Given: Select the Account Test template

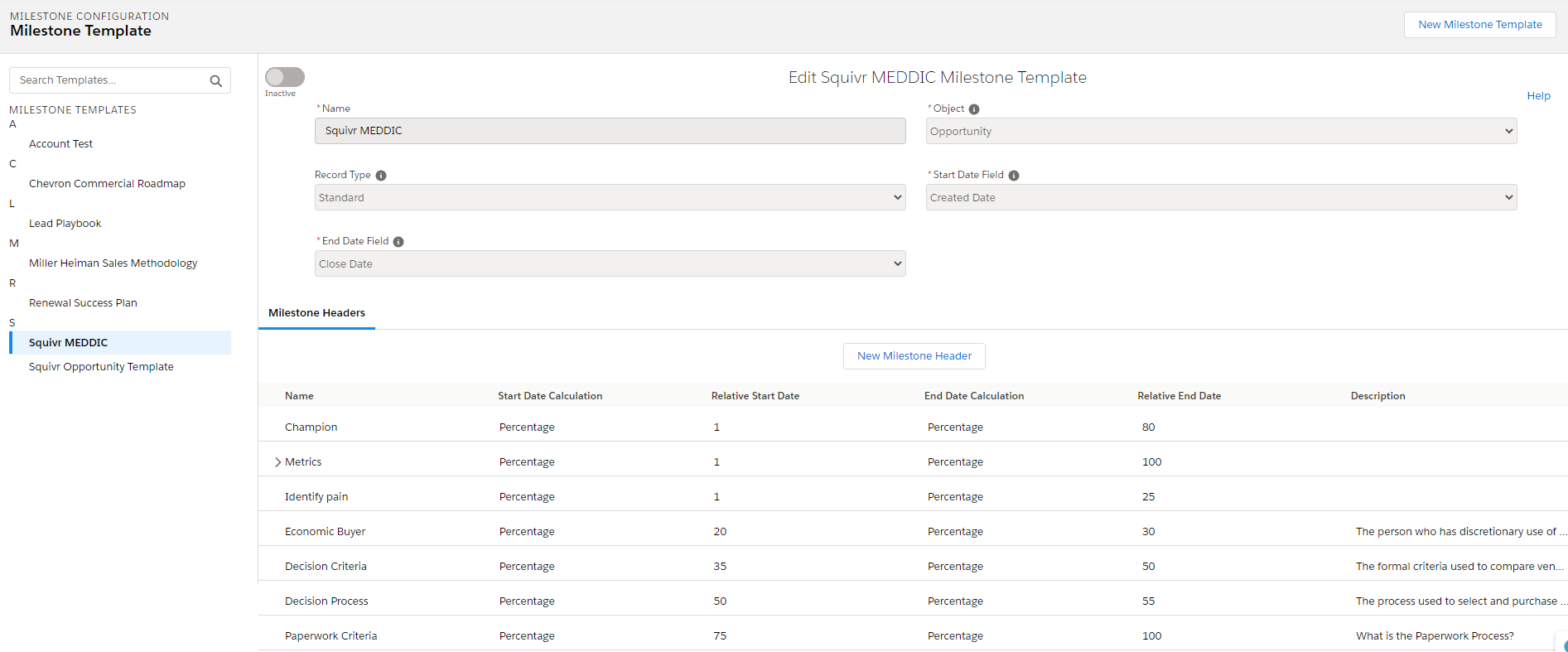Looking at the screenshot, I should tap(60, 144).
